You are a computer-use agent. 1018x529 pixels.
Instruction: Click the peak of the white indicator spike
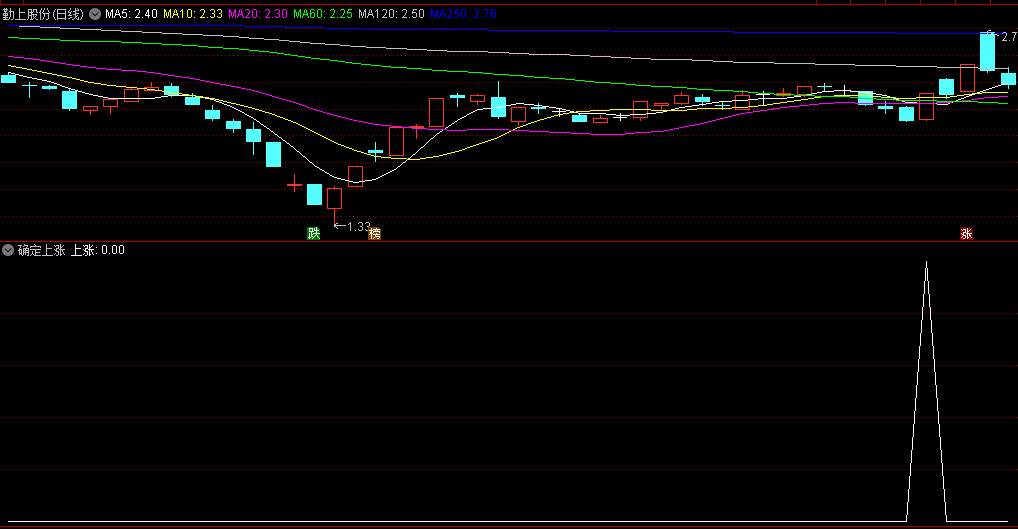tap(926, 262)
